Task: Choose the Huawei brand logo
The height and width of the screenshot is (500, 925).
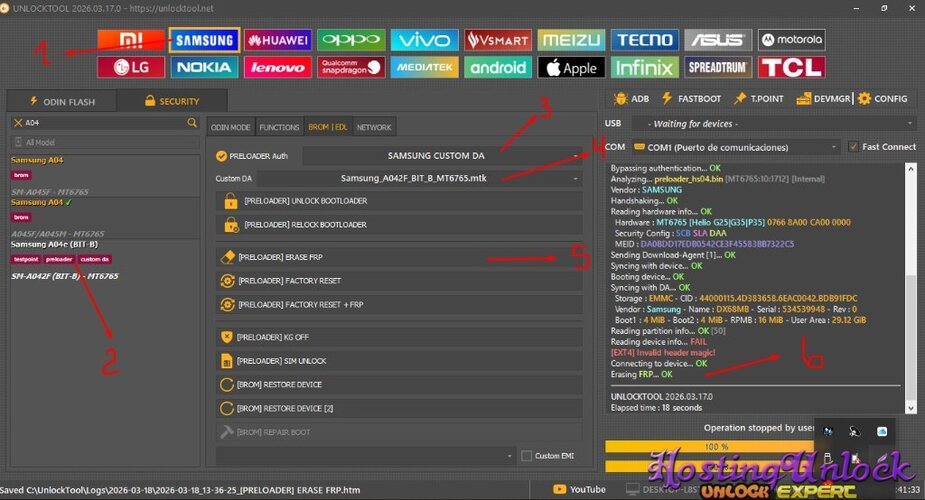Action: click(278, 40)
